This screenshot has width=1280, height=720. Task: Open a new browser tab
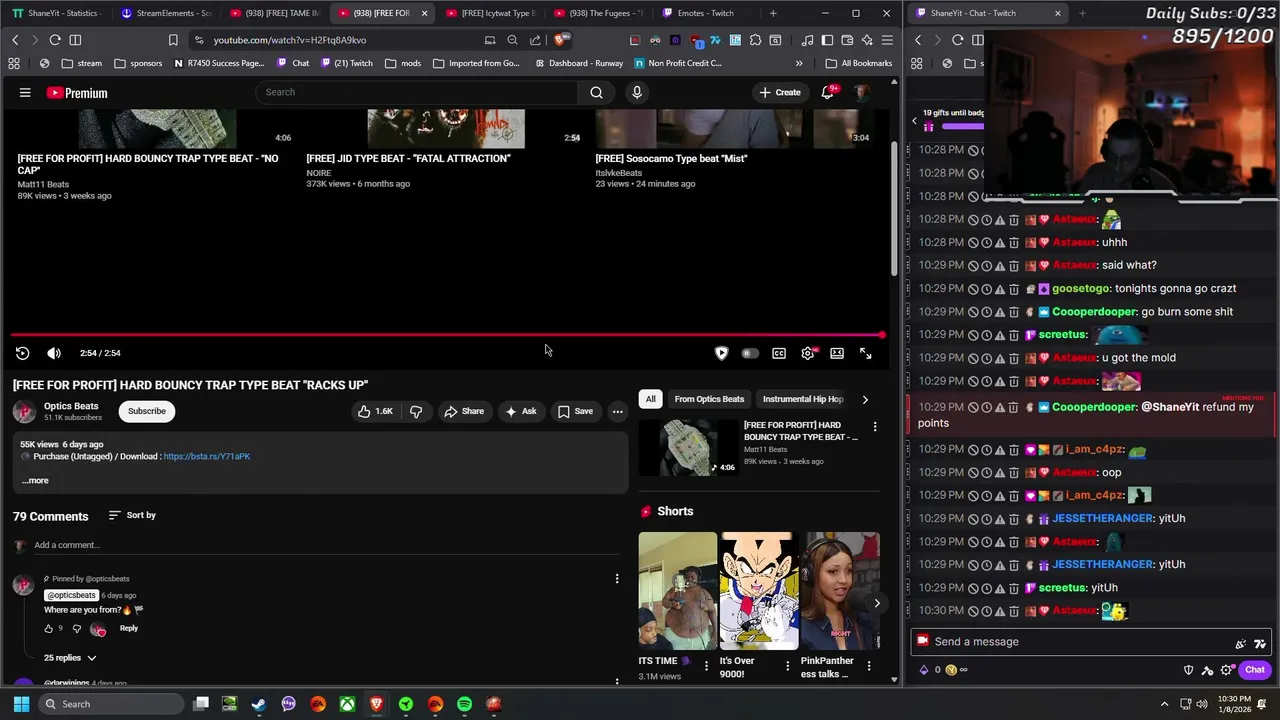(773, 13)
